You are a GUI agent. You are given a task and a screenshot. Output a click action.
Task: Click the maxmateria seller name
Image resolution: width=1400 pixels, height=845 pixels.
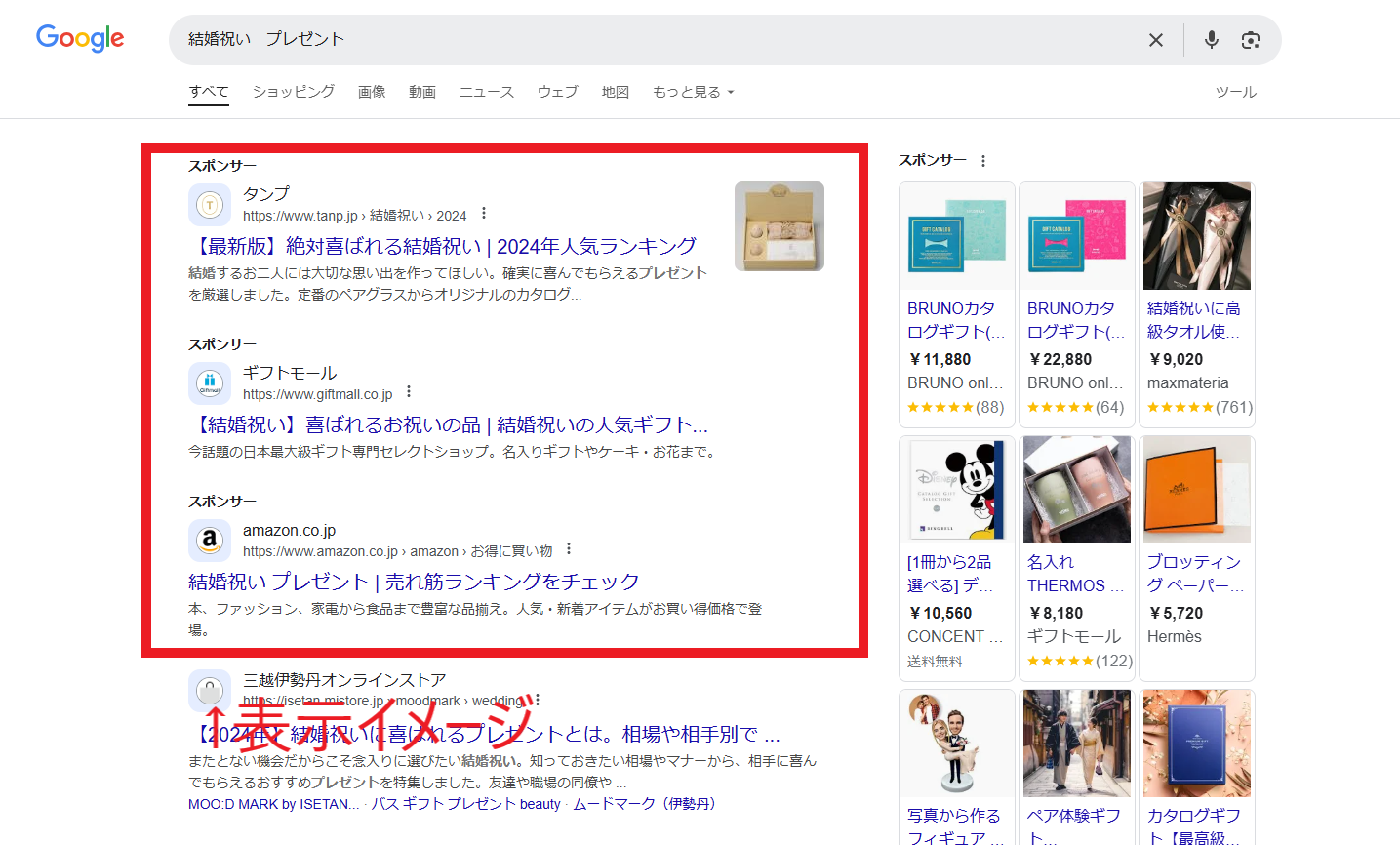[1188, 382]
